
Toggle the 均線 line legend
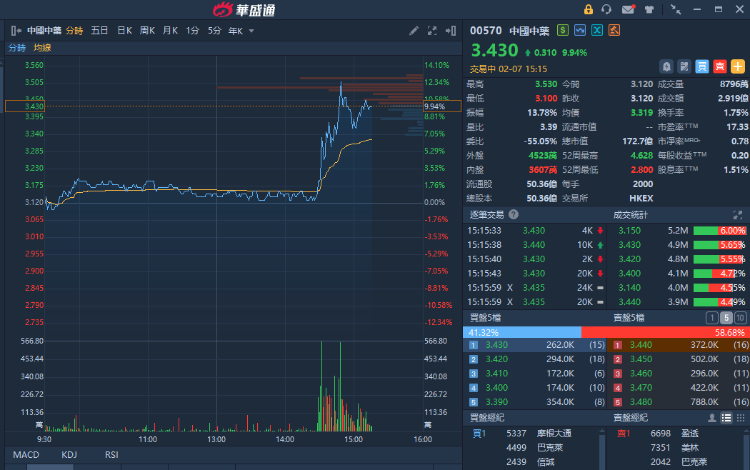42,48
